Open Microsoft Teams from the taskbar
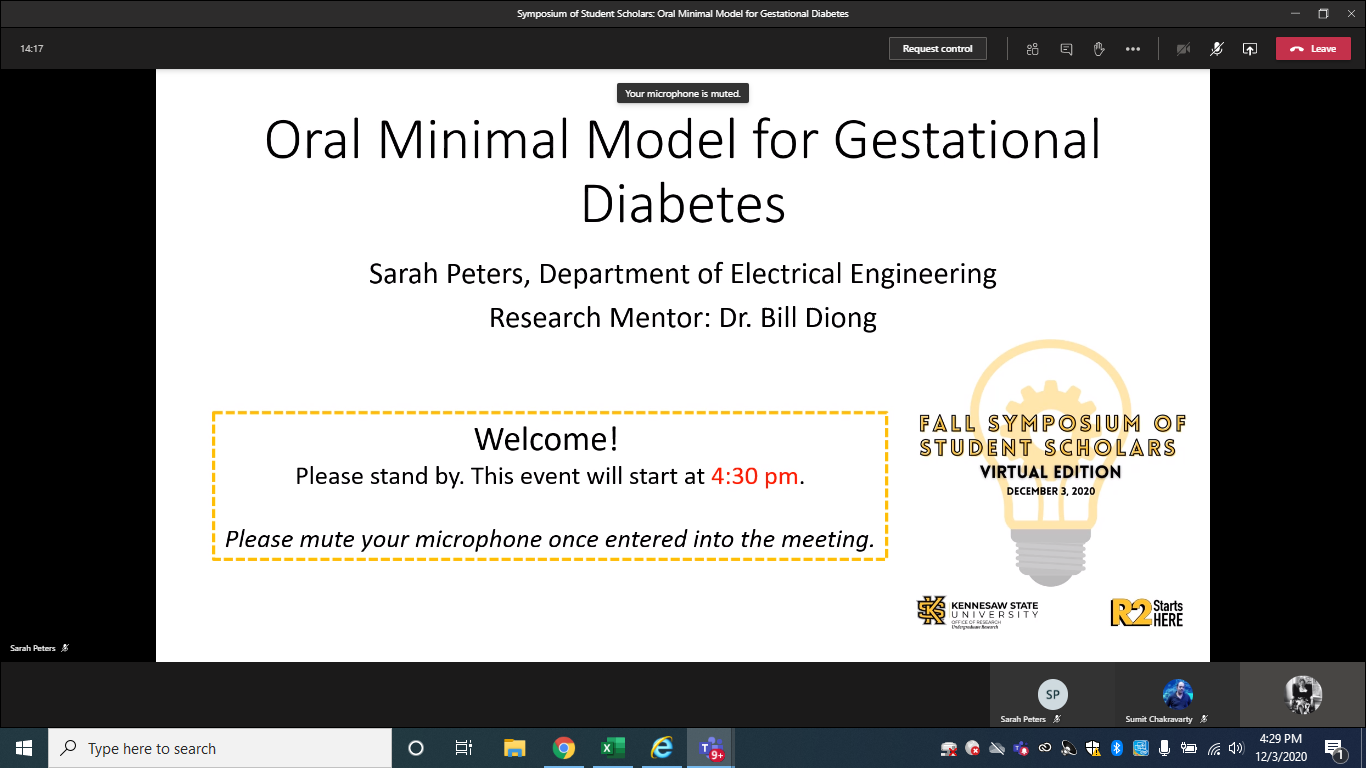This screenshot has width=1366, height=768. 711,748
